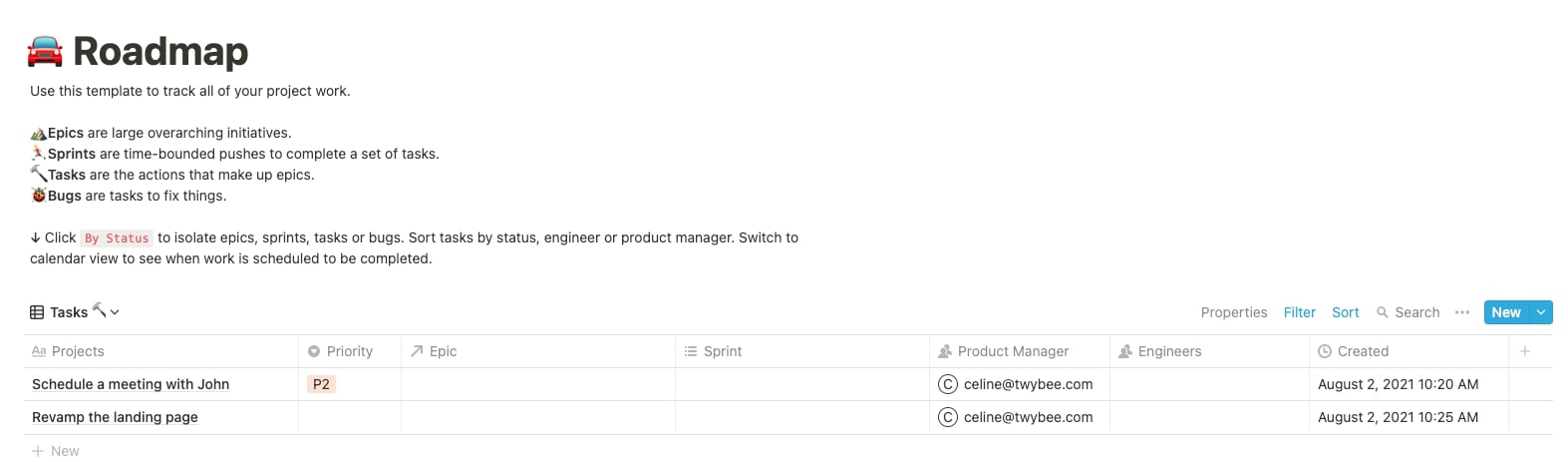1568x462 pixels.
Task: Click the Epic relation arrow icon
Action: 417,351
